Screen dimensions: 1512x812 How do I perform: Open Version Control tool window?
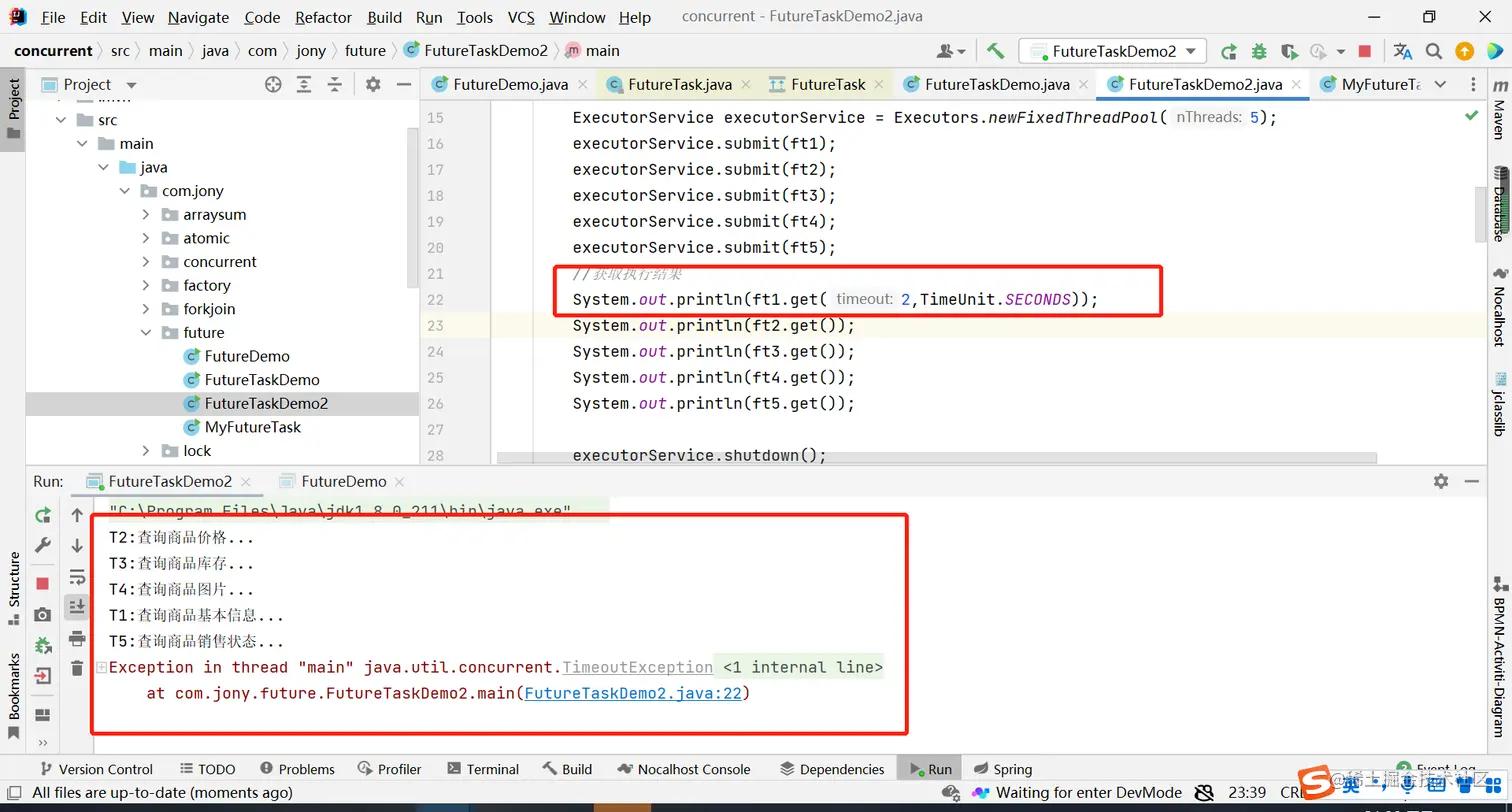(96, 769)
